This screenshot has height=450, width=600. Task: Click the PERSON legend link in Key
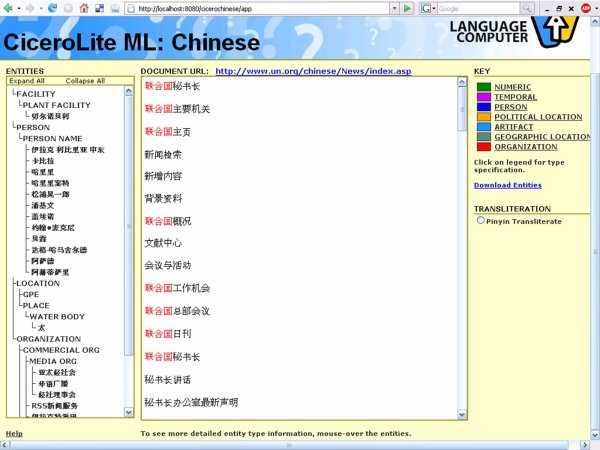click(x=510, y=107)
